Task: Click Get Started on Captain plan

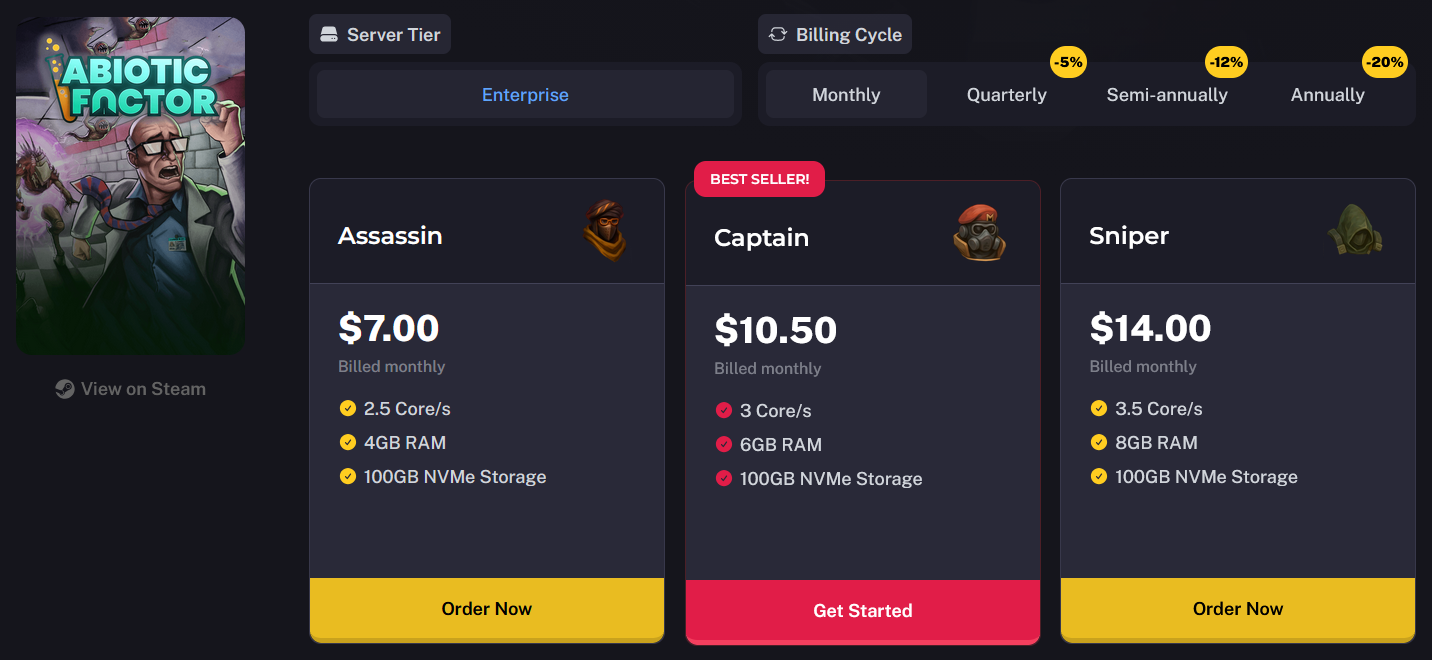Action: coord(863,611)
